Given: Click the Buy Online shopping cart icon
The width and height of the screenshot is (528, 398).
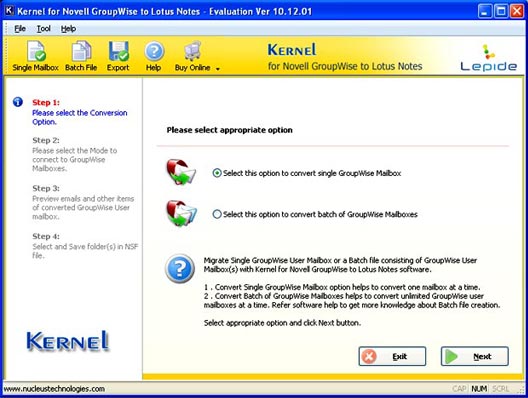Looking at the screenshot, I should tap(193, 51).
